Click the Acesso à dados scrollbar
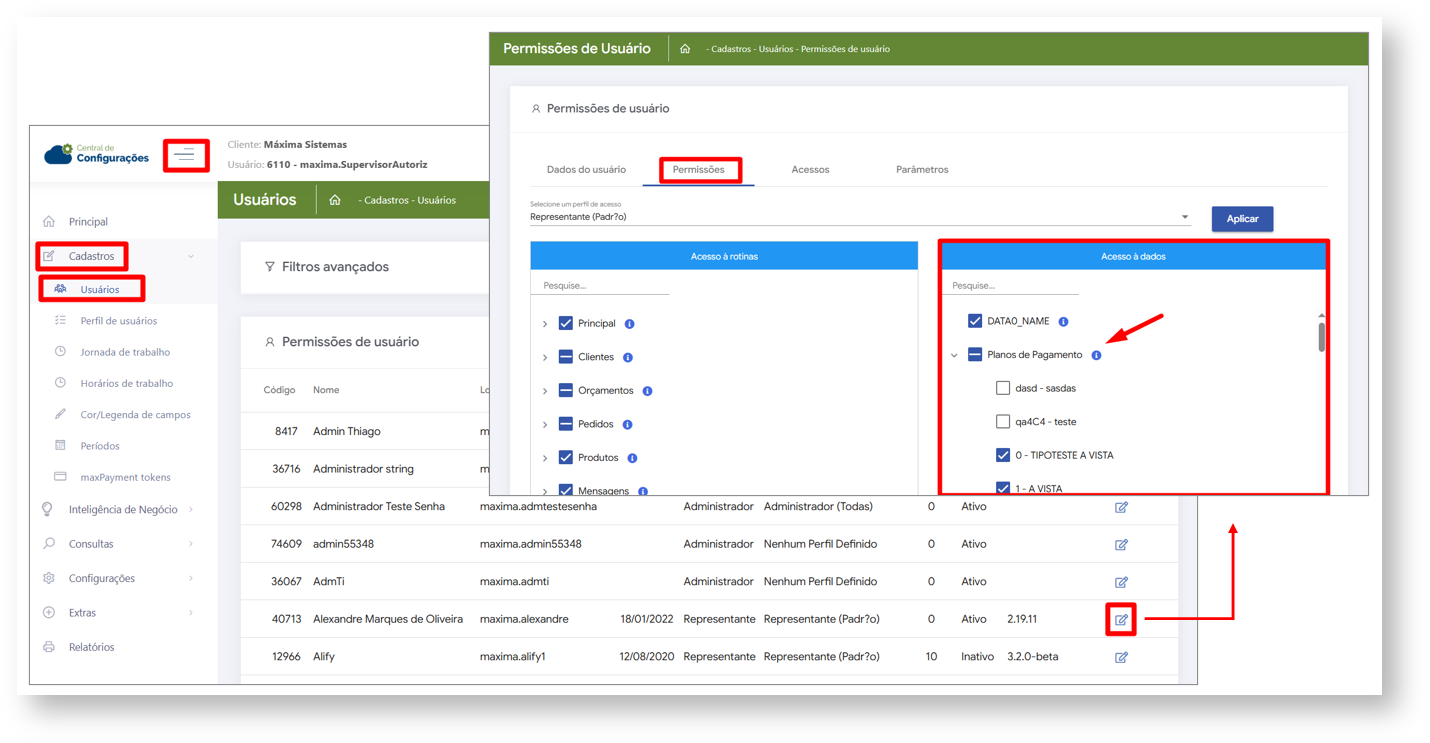The height and width of the screenshot is (743, 1430). point(1321,337)
